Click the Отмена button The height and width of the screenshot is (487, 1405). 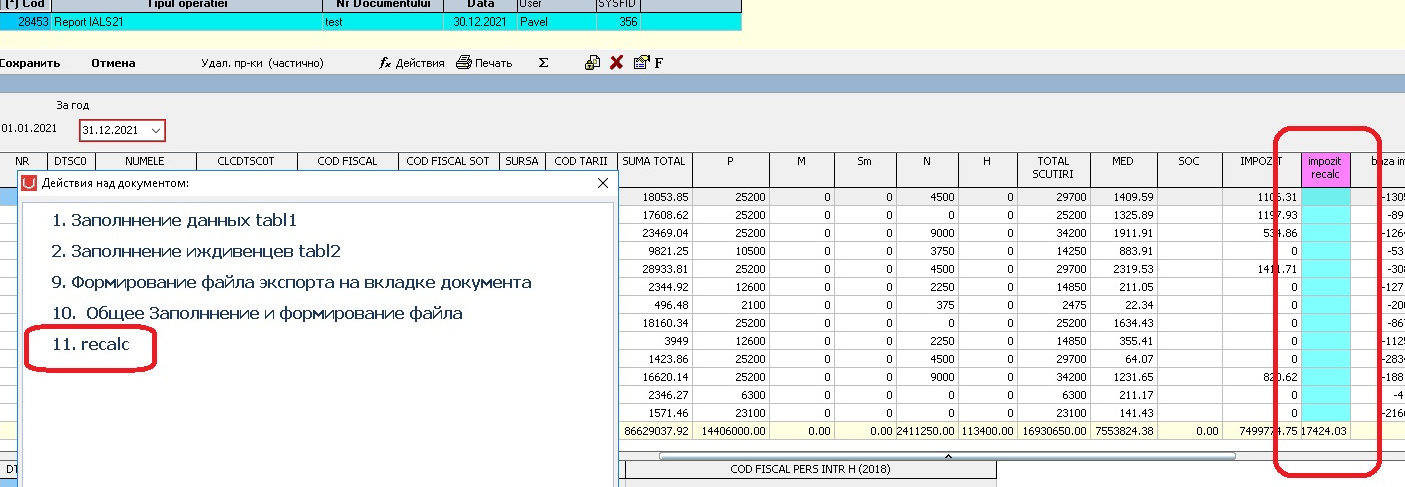point(113,63)
